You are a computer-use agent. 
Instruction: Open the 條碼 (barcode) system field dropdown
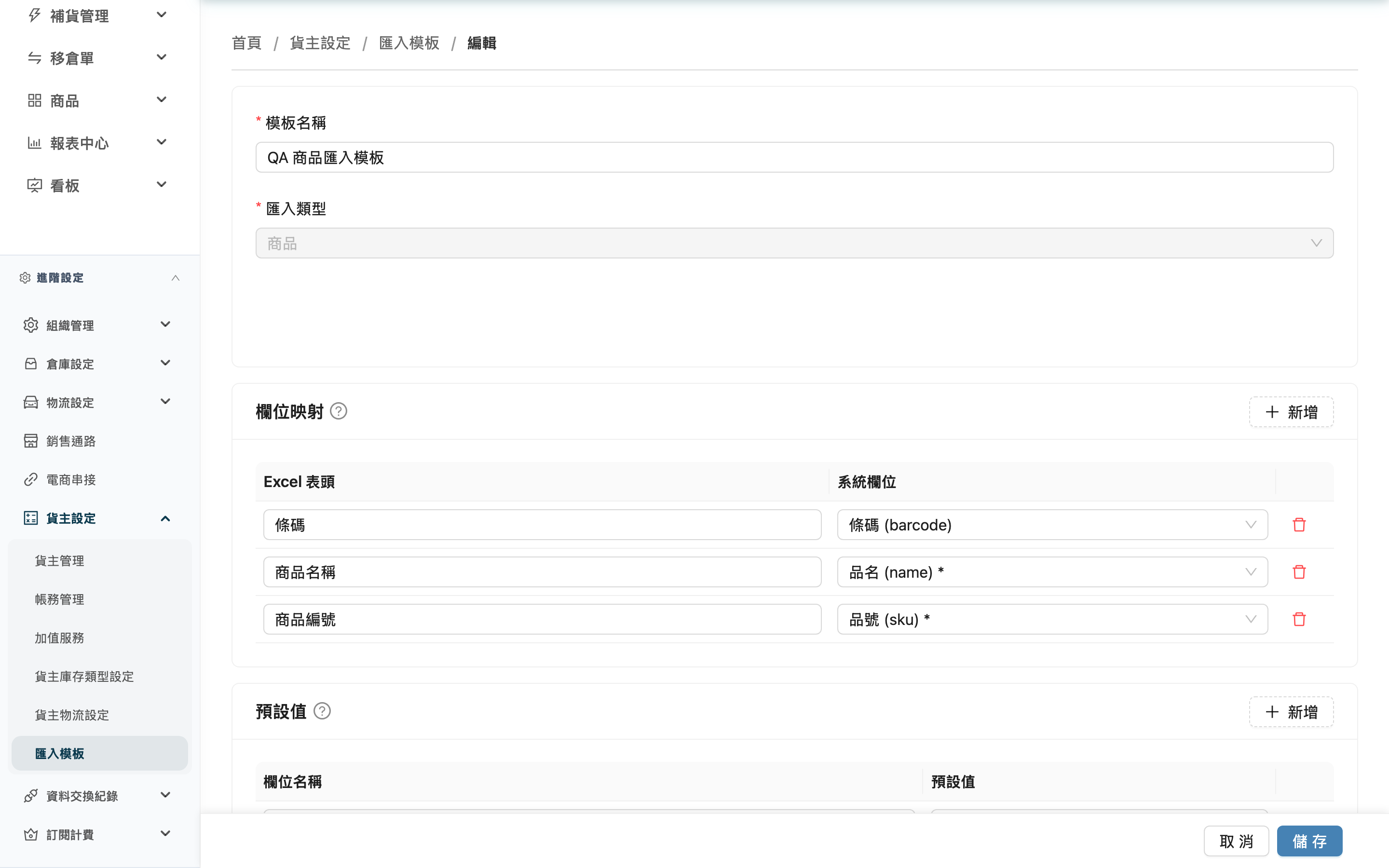pyautogui.click(x=1052, y=525)
